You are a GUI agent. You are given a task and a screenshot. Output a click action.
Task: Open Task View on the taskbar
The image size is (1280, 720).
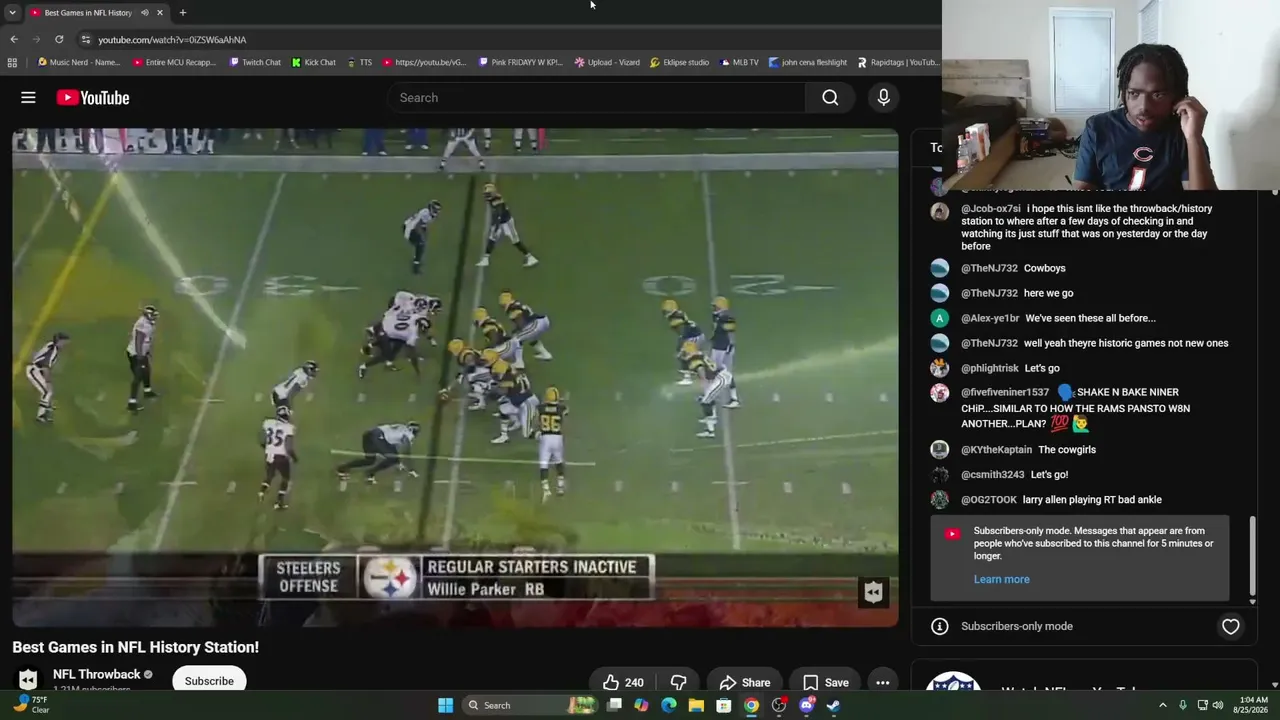point(614,705)
